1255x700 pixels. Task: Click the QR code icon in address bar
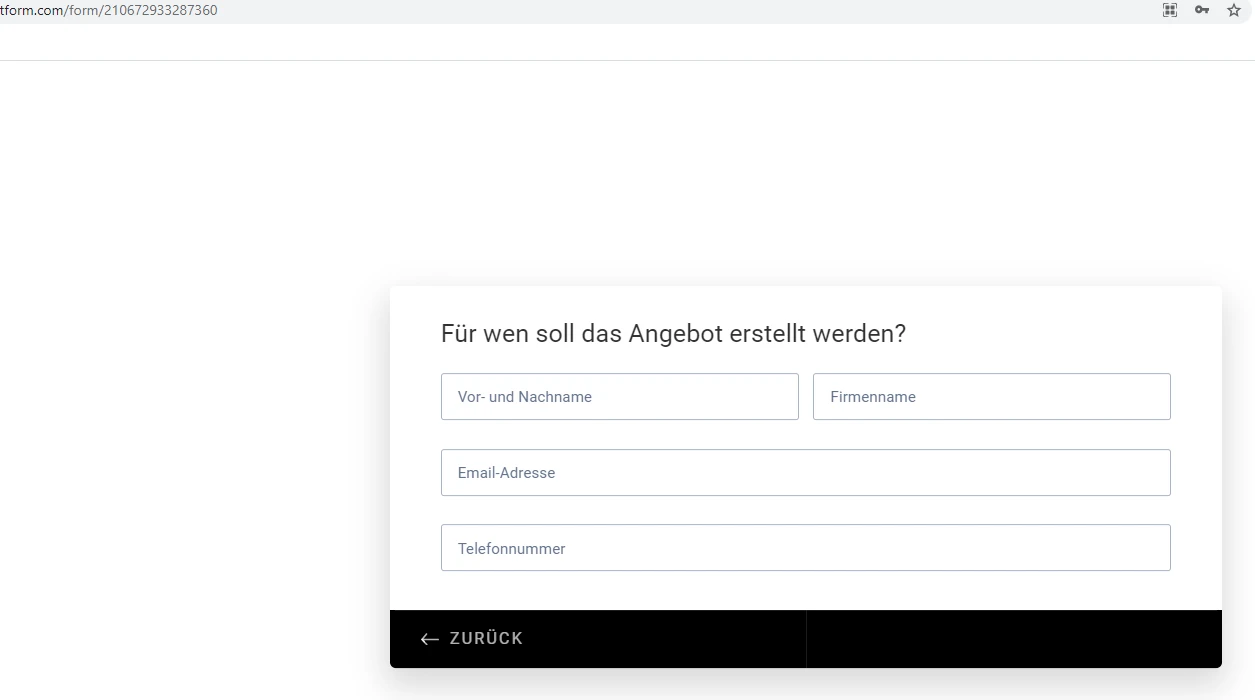click(x=1170, y=10)
